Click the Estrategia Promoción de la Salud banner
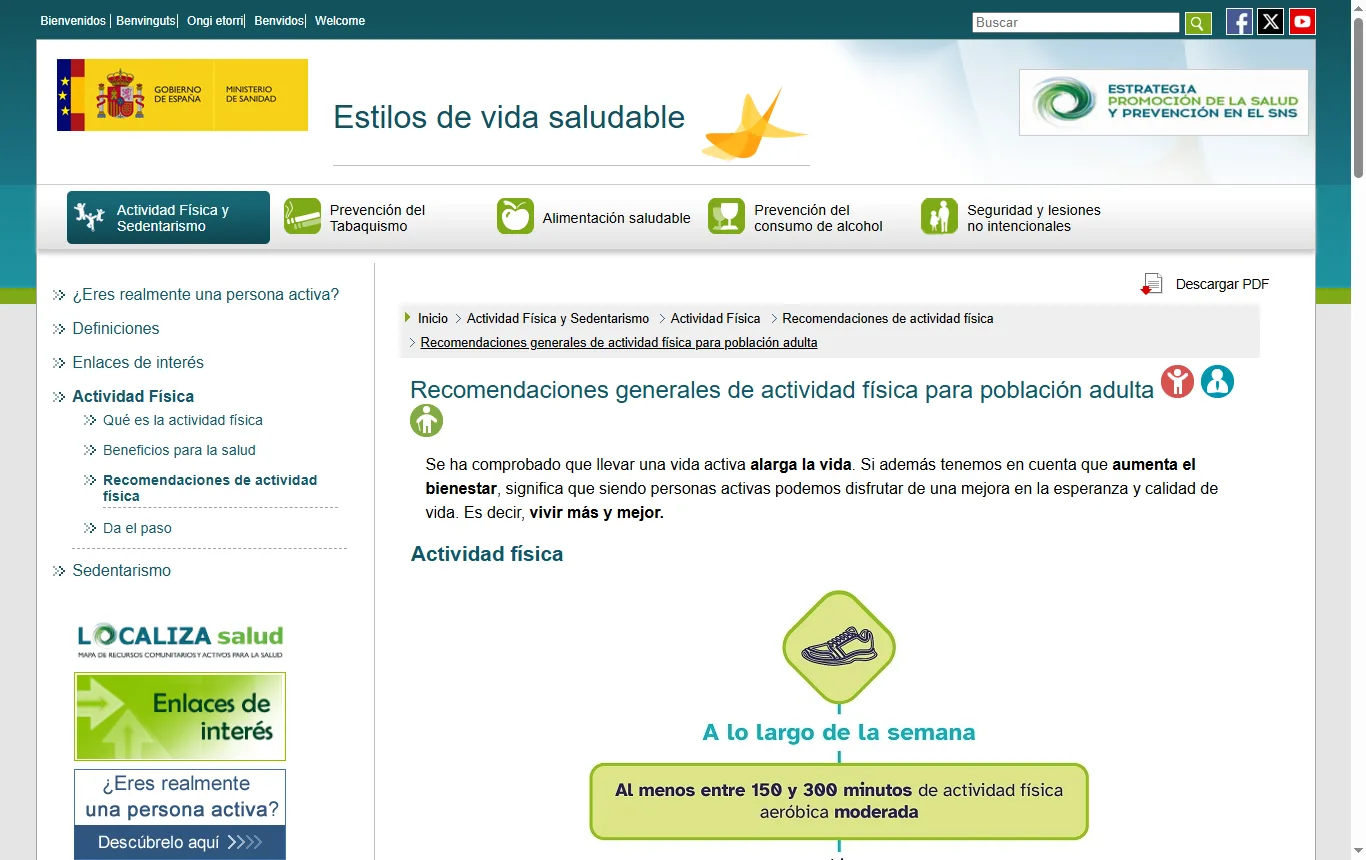1366x860 pixels. tap(1163, 102)
